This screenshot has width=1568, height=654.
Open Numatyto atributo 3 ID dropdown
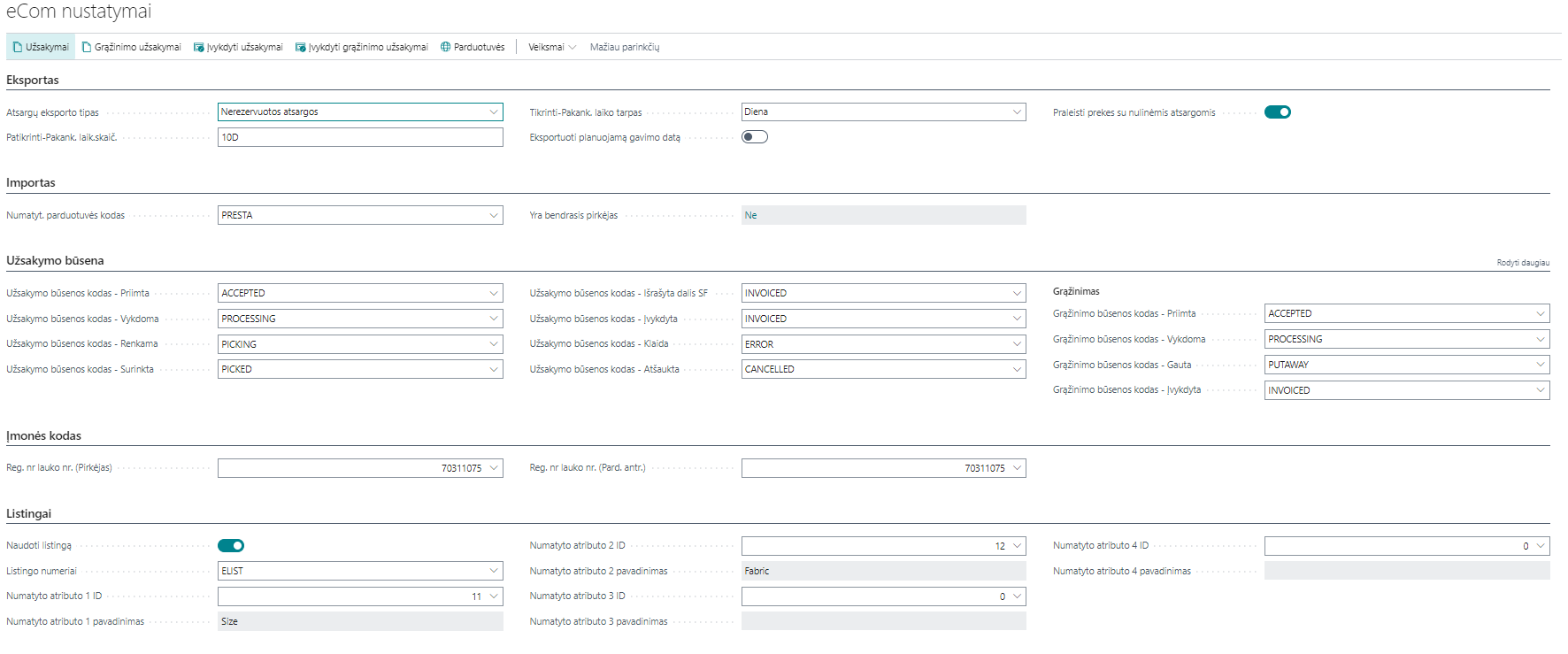click(x=1017, y=596)
